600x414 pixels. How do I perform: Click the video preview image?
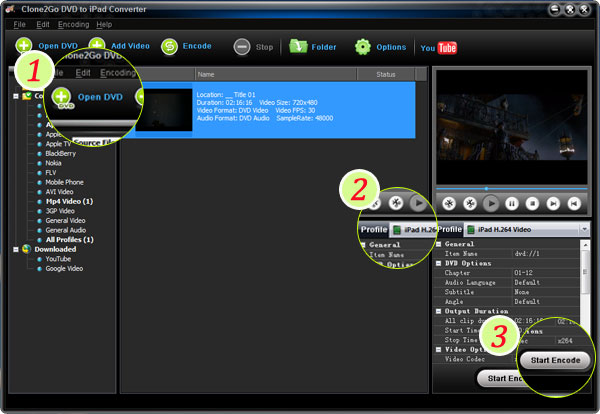coord(512,127)
